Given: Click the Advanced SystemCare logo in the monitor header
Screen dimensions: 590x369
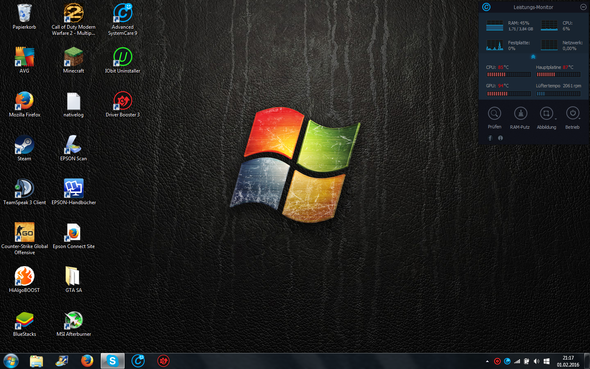Looking at the screenshot, I should [x=487, y=7].
